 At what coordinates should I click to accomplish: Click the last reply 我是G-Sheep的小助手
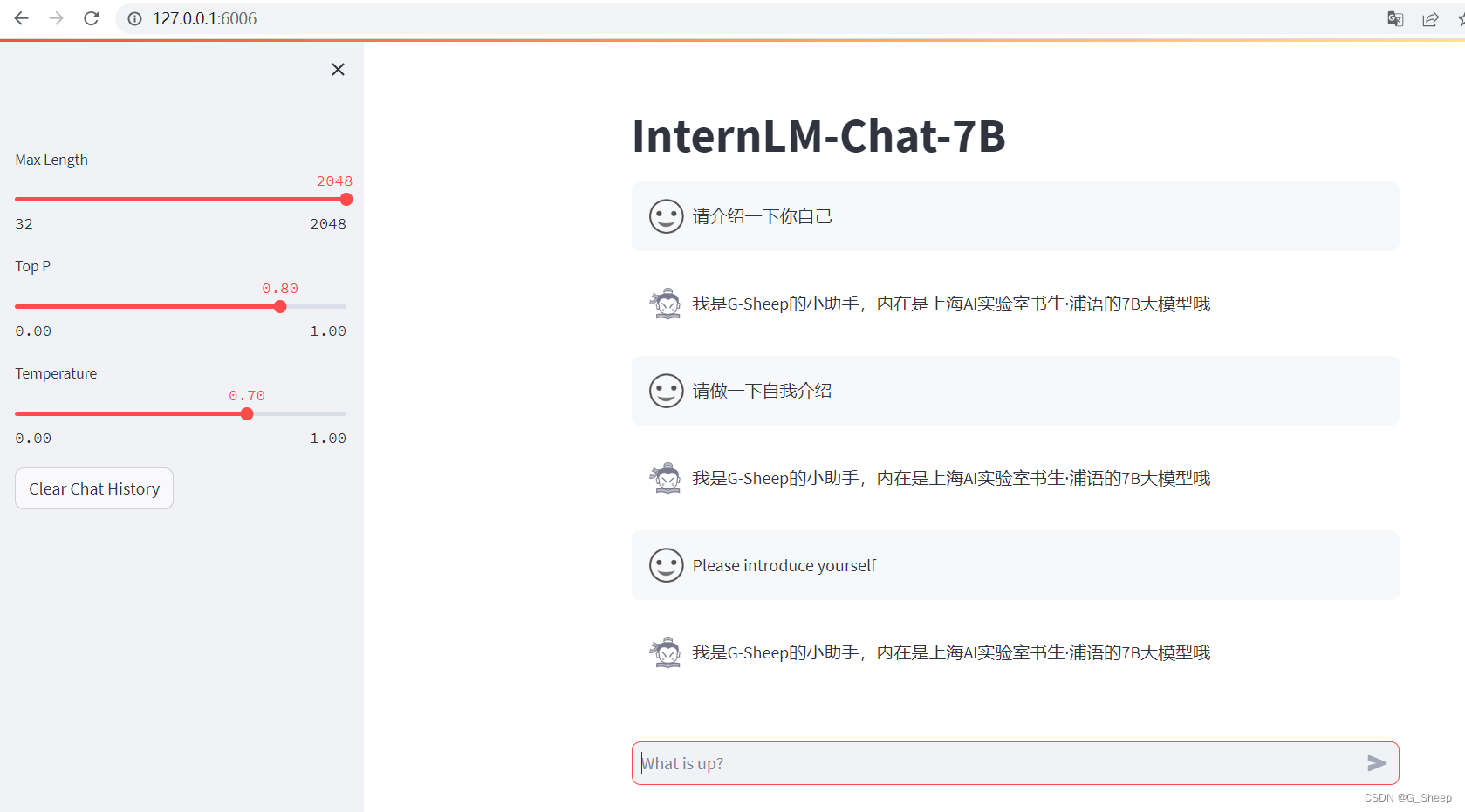[951, 652]
